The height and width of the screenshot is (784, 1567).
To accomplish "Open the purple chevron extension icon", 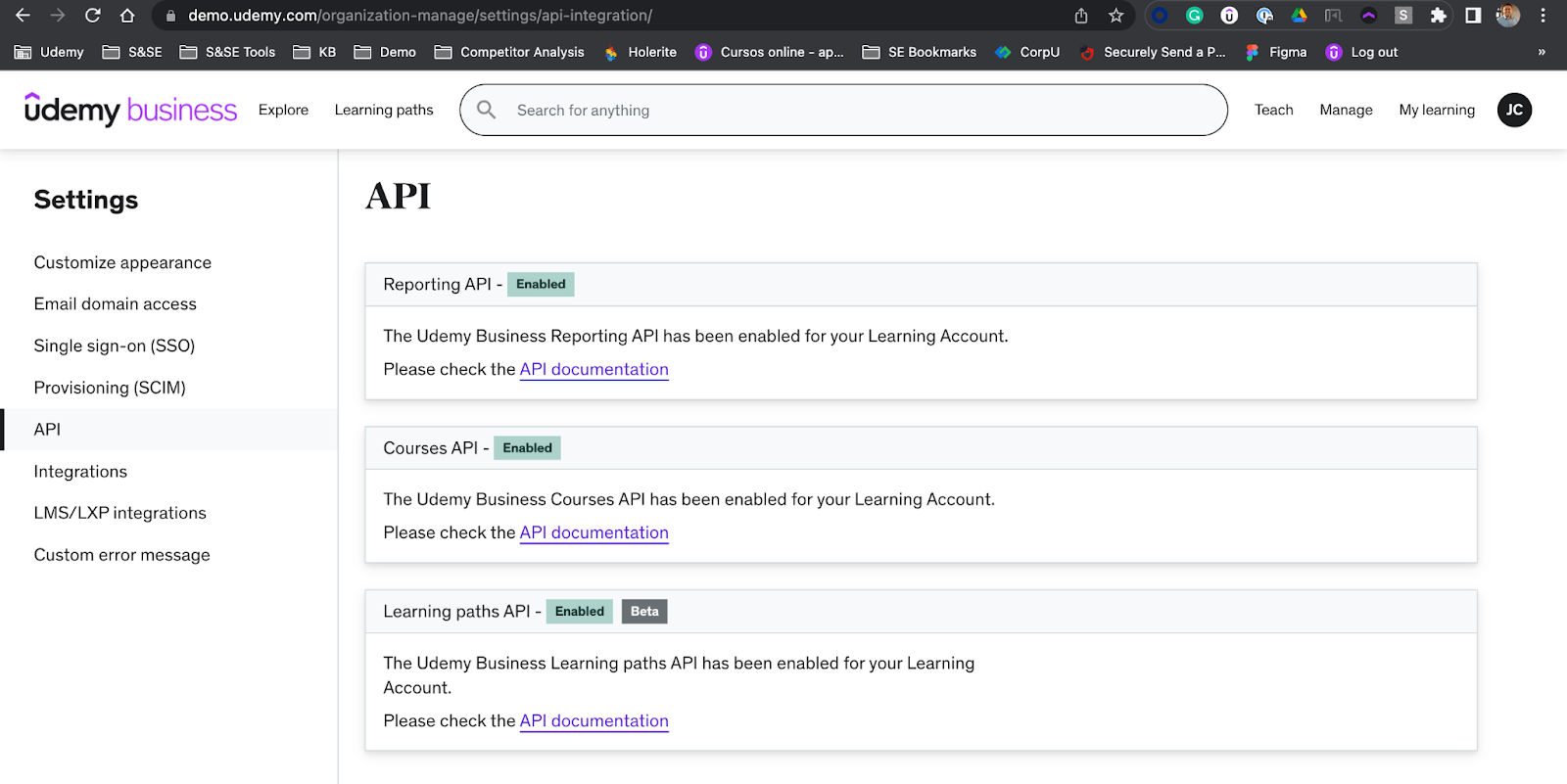I will (x=1368, y=16).
